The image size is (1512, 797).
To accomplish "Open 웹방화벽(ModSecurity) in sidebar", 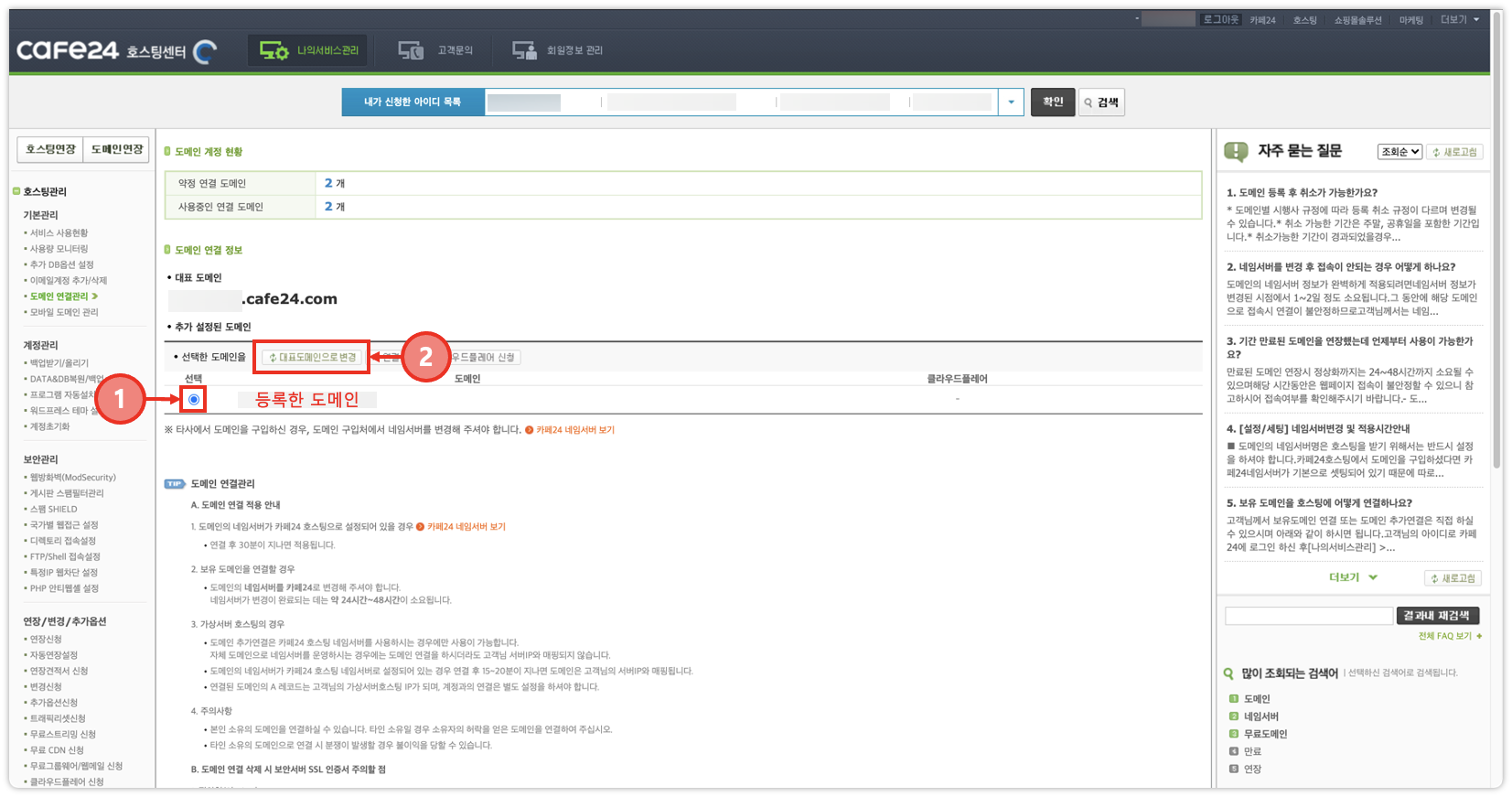I will click(x=72, y=478).
